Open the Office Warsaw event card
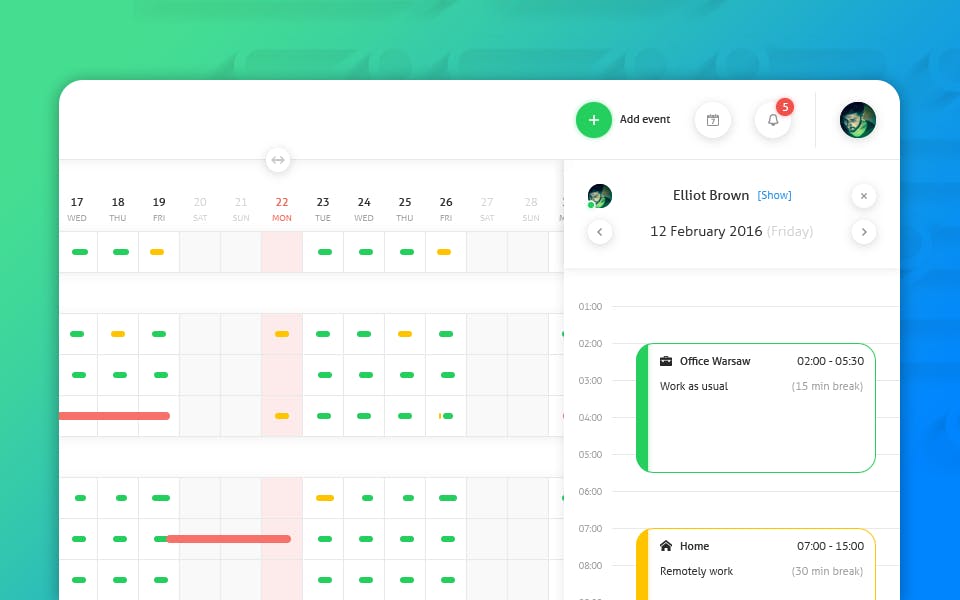Image resolution: width=960 pixels, height=600 pixels. [756, 408]
